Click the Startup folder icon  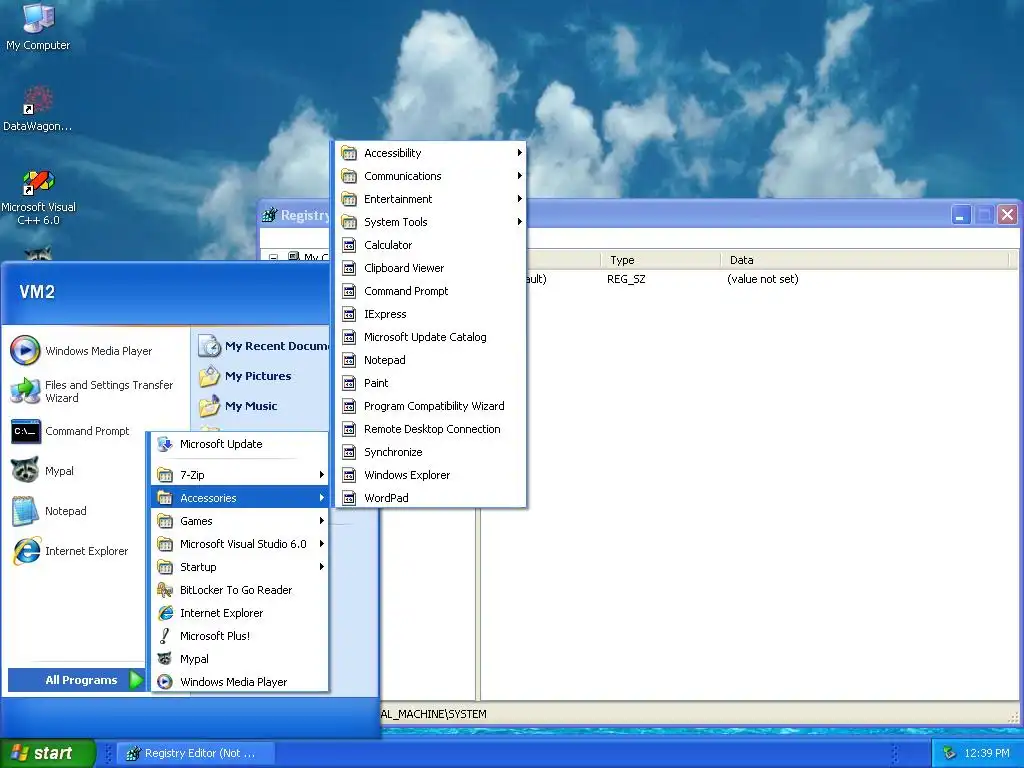(x=165, y=567)
